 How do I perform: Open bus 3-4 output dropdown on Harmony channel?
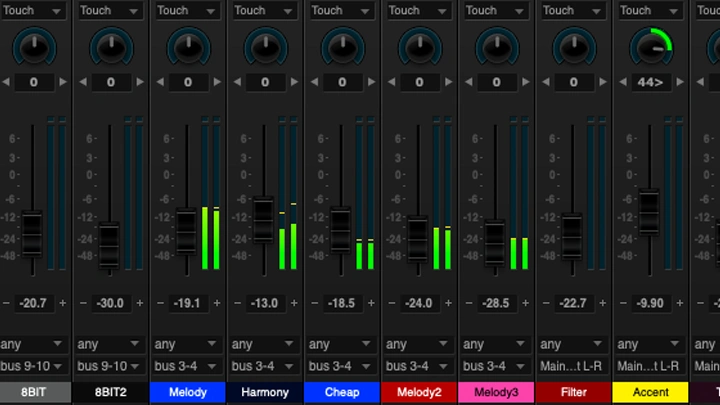tap(264, 366)
